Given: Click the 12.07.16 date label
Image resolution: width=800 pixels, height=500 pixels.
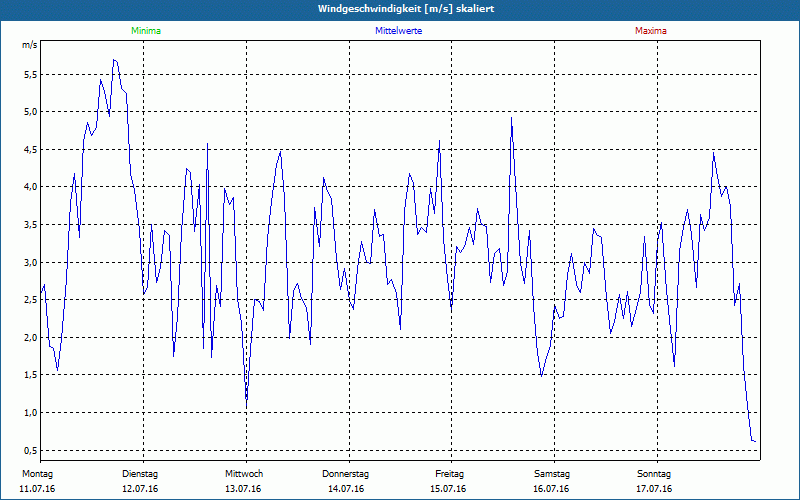Looking at the screenshot, I should 140,489.
